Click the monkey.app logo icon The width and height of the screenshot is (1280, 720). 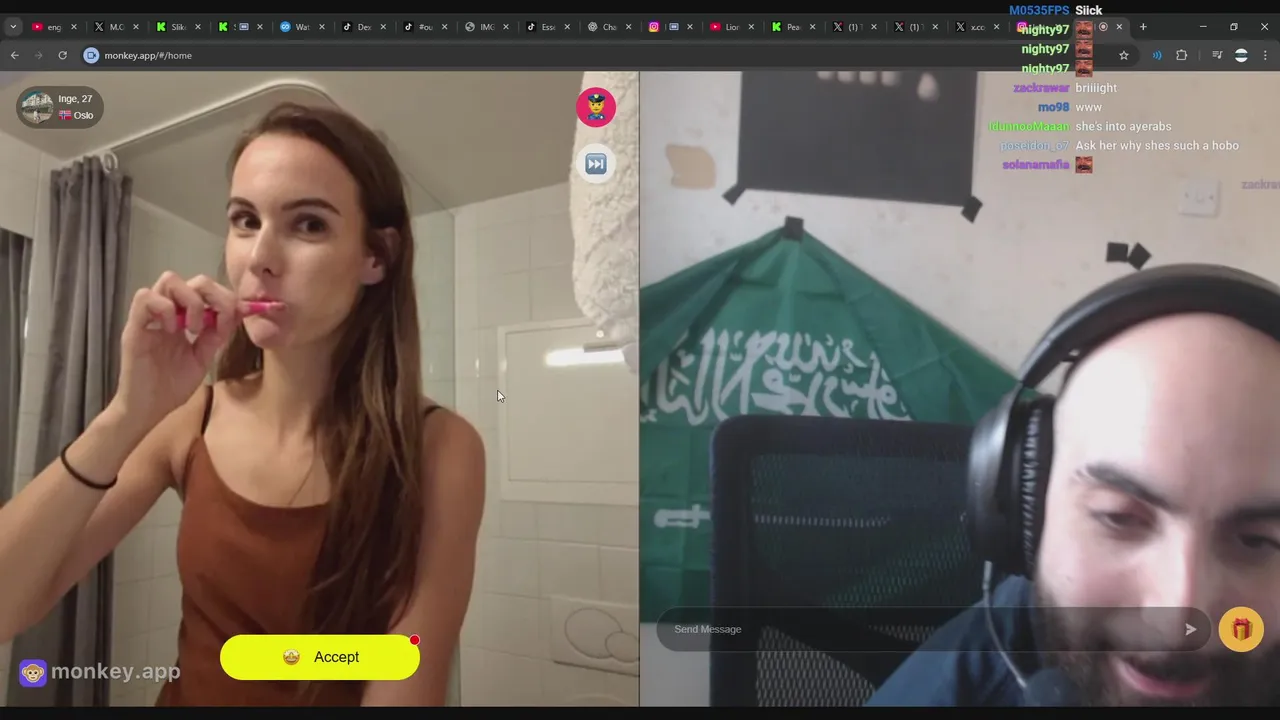click(33, 672)
